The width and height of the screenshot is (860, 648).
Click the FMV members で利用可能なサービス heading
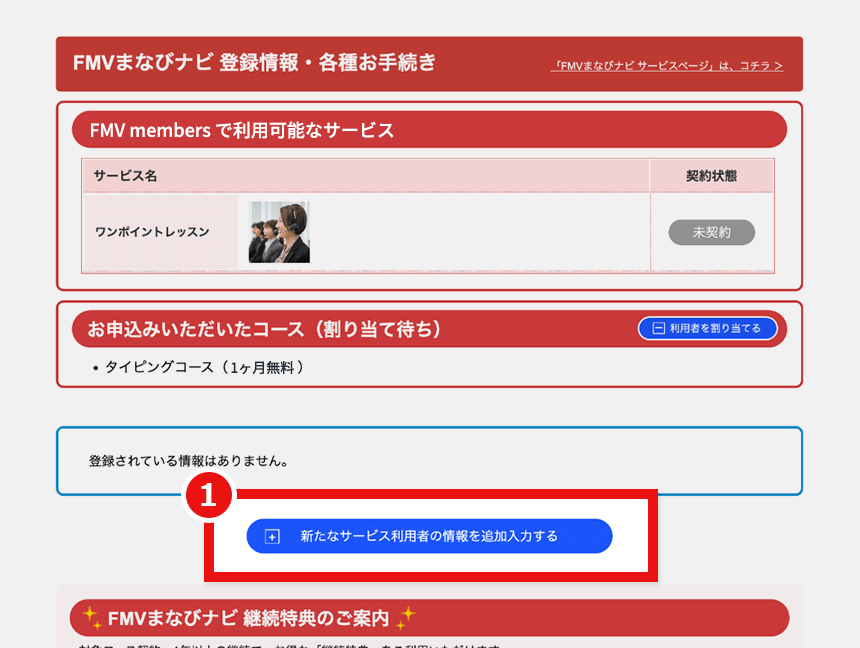coord(241,130)
